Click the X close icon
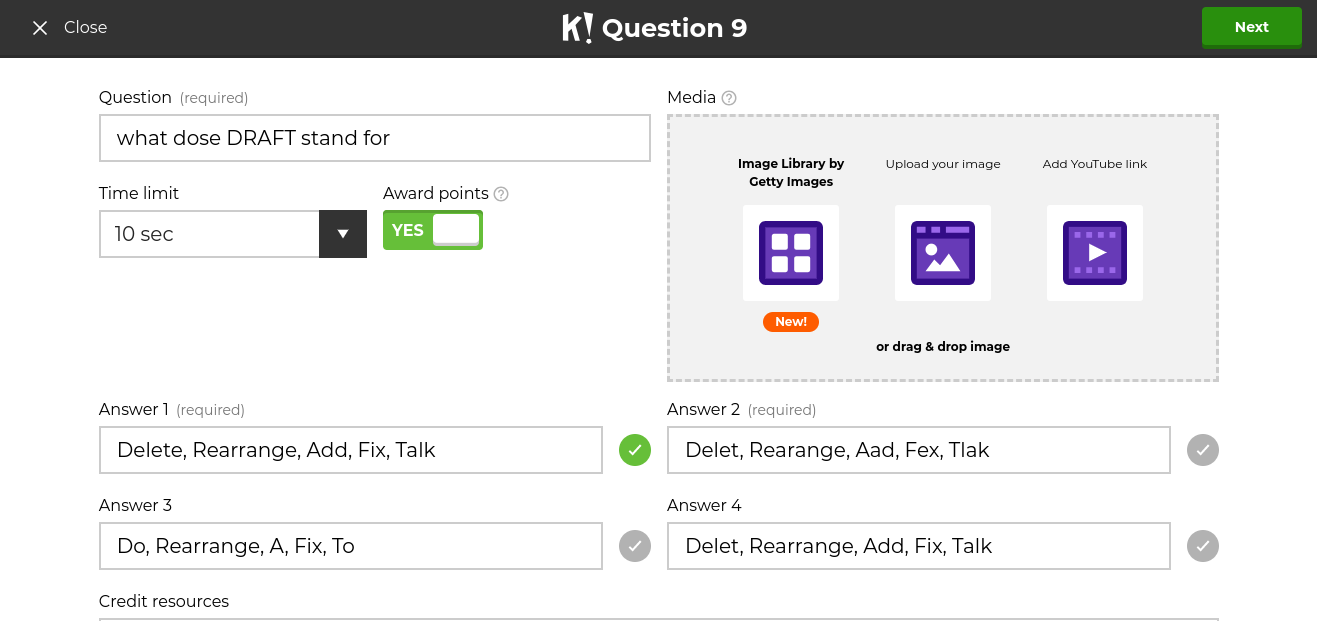1317x621 pixels. tap(40, 28)
